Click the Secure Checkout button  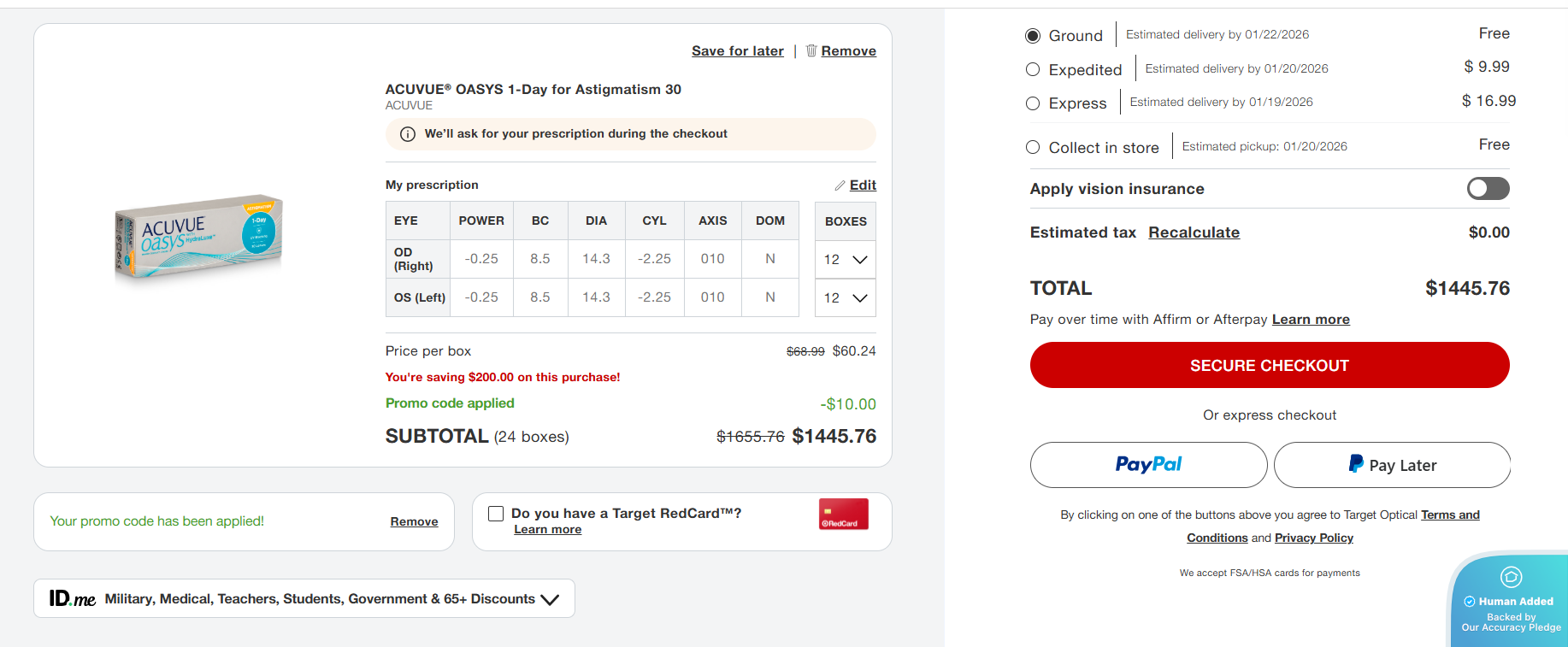[1269, 365]
